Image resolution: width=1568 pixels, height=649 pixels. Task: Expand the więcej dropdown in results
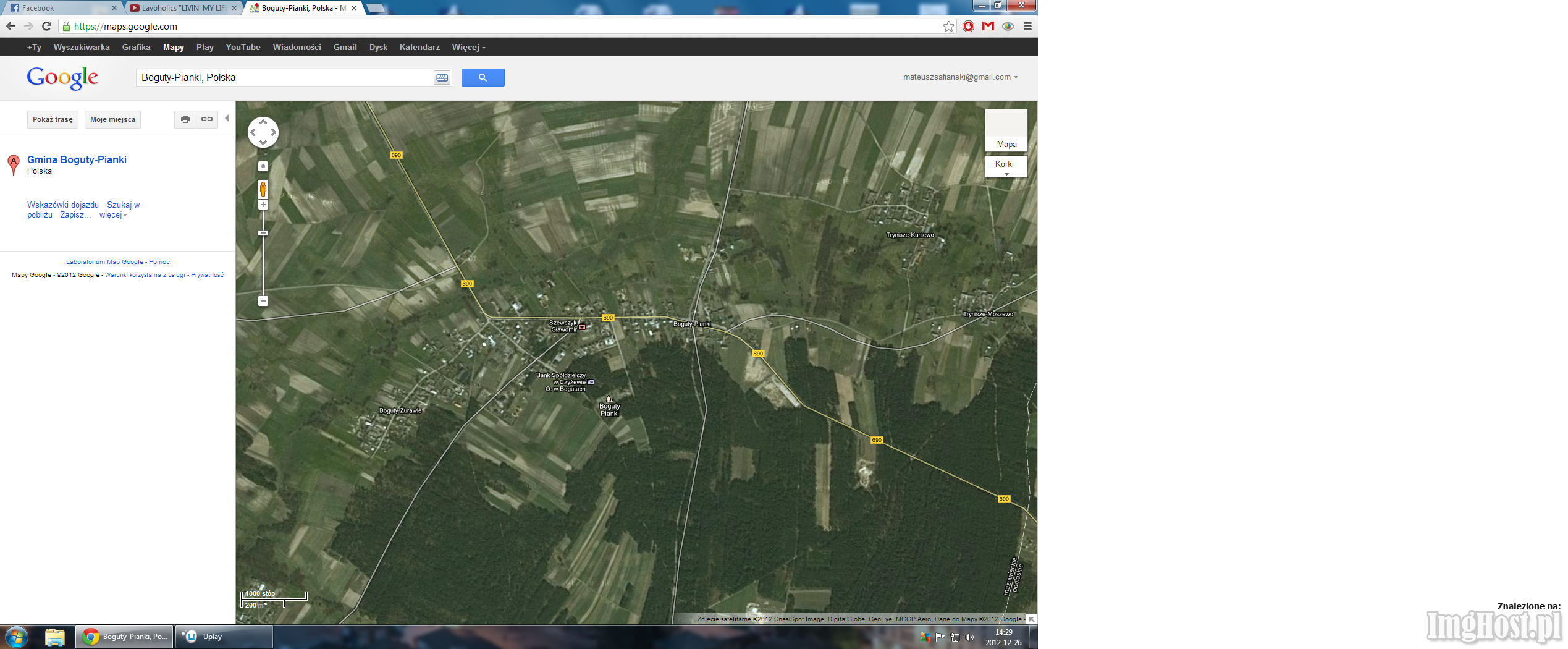[113, 215]
